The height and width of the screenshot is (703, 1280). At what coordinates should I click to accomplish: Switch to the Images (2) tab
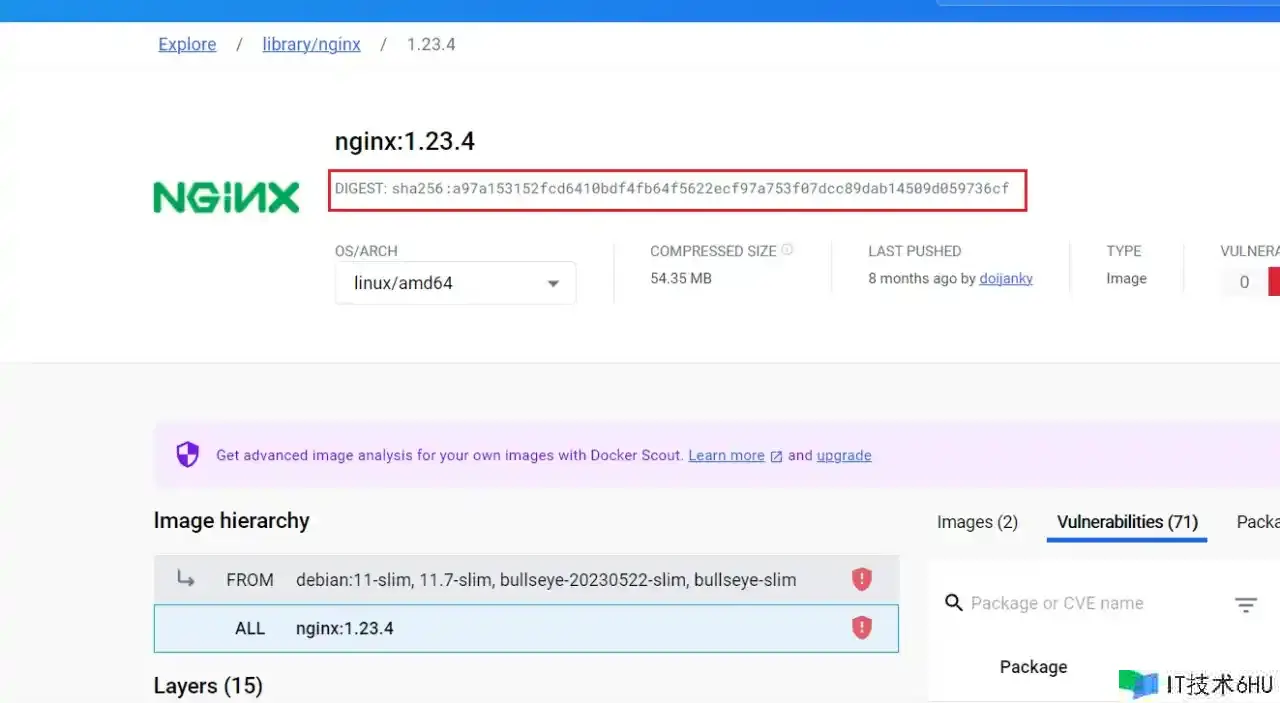pyautogui.click(x=977, y=522)
